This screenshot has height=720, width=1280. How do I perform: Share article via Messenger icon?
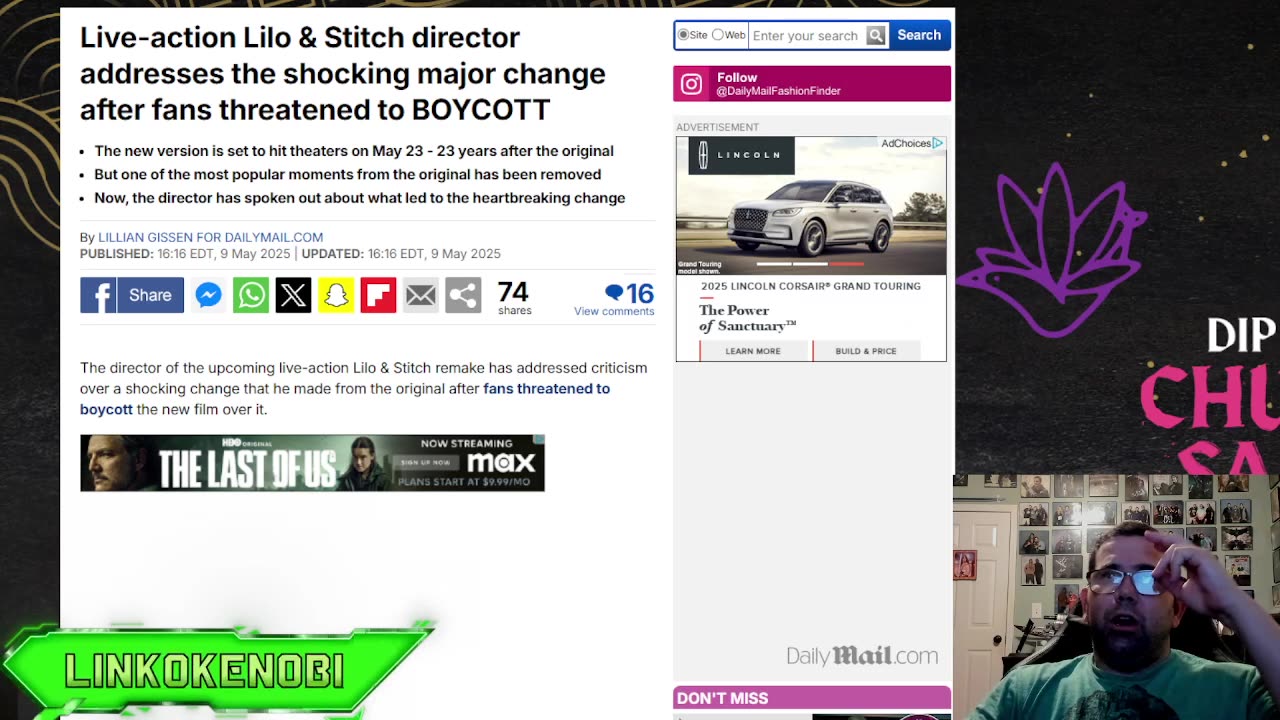pyautogui.click(x=208, y=295)
